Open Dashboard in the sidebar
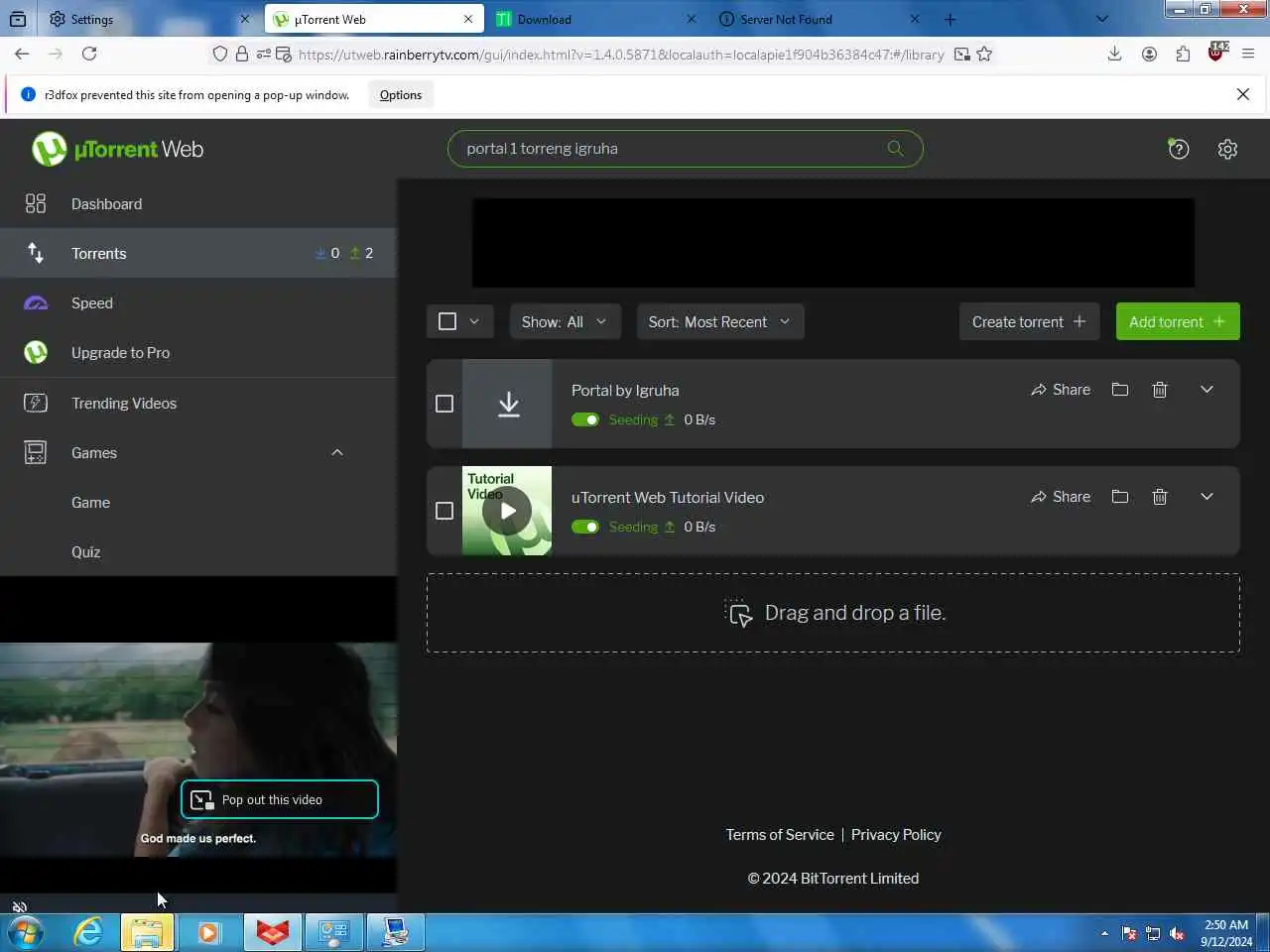The width and height of the screenshot is (1270, 952). click(x=198, y=203)
